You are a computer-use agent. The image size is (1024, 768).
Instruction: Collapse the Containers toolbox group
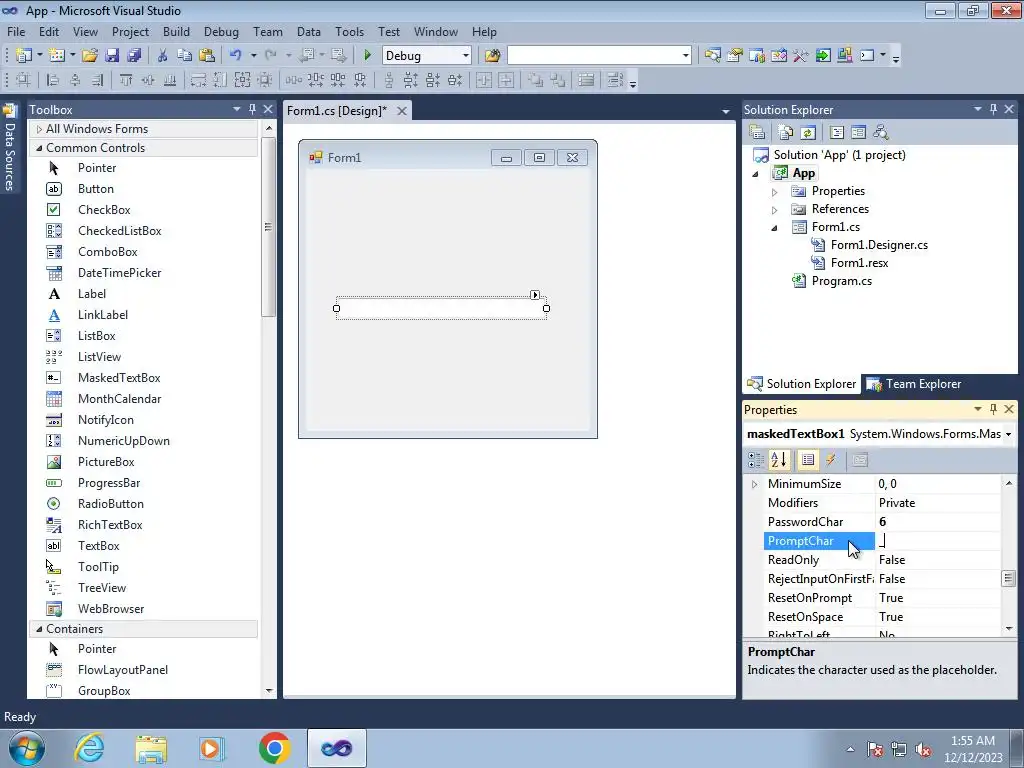pyautogui.click(x=39, y=629)
